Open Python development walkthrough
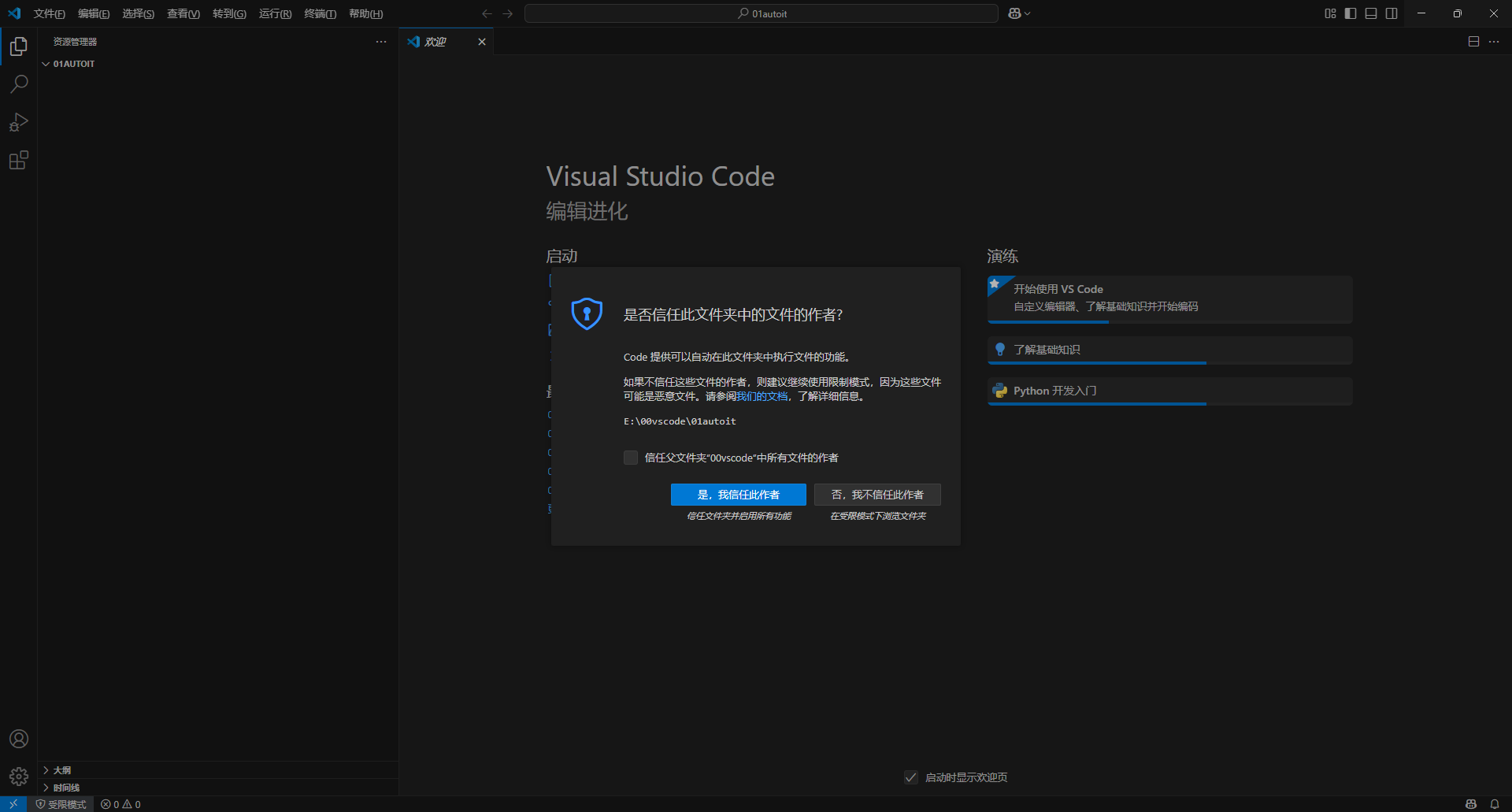The width and height of the screenshot is (1512, 812). click(1169, 391)
